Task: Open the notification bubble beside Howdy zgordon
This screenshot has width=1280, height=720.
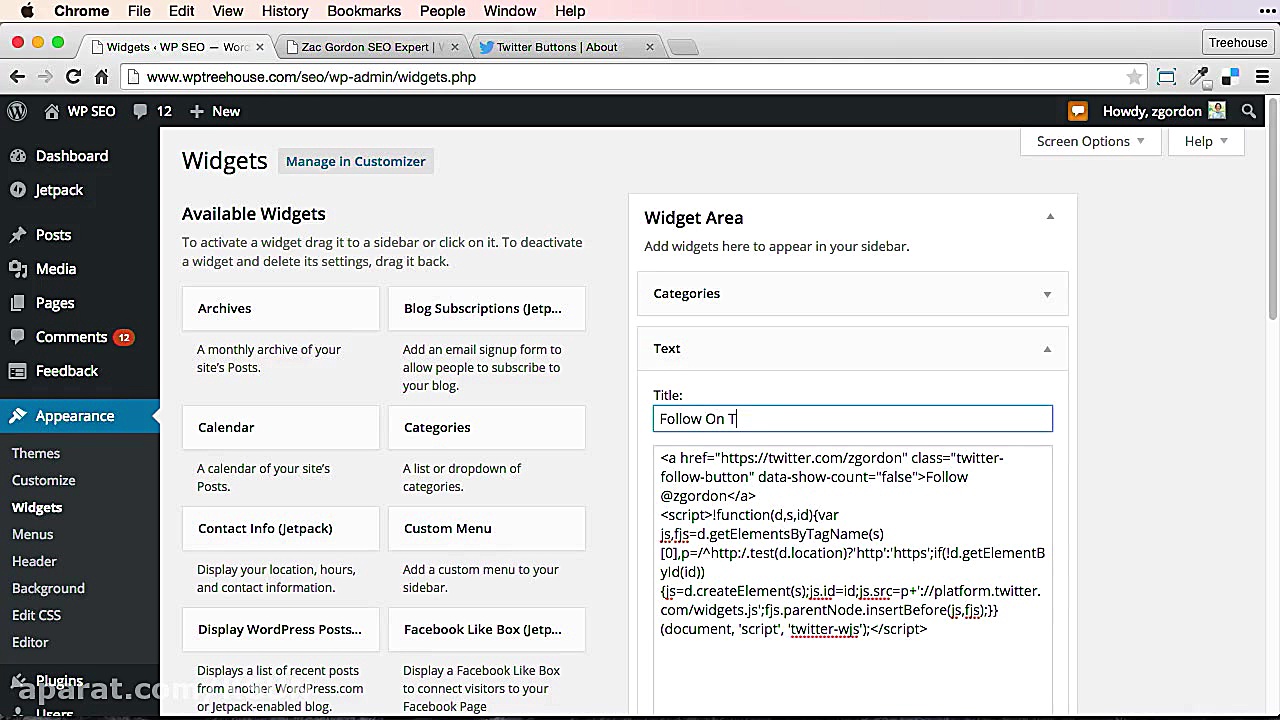Action: click(1077, 111)
